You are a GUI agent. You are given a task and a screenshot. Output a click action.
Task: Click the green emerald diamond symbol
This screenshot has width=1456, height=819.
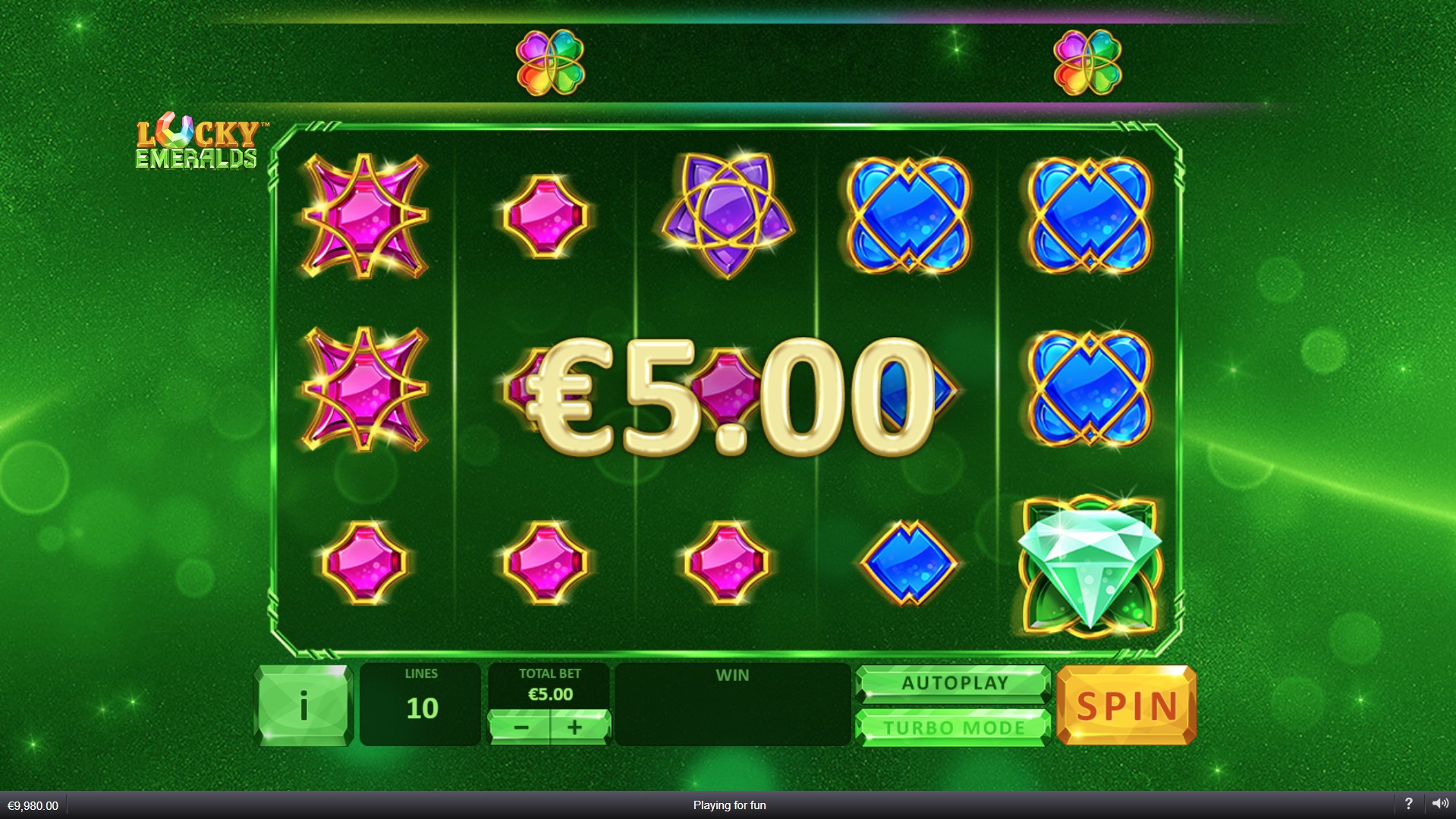click(x=1090, y=565)
